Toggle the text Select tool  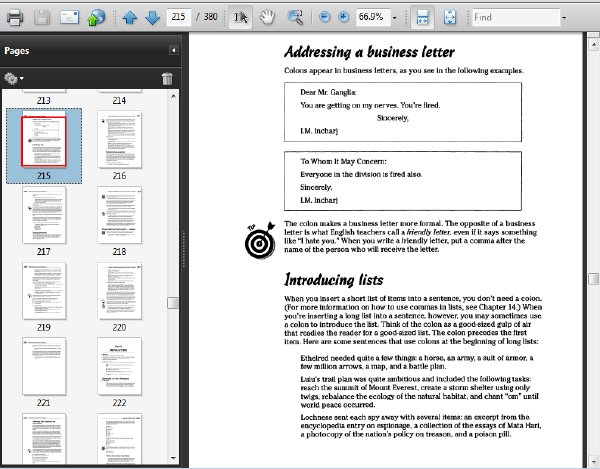tap(240, 17)
